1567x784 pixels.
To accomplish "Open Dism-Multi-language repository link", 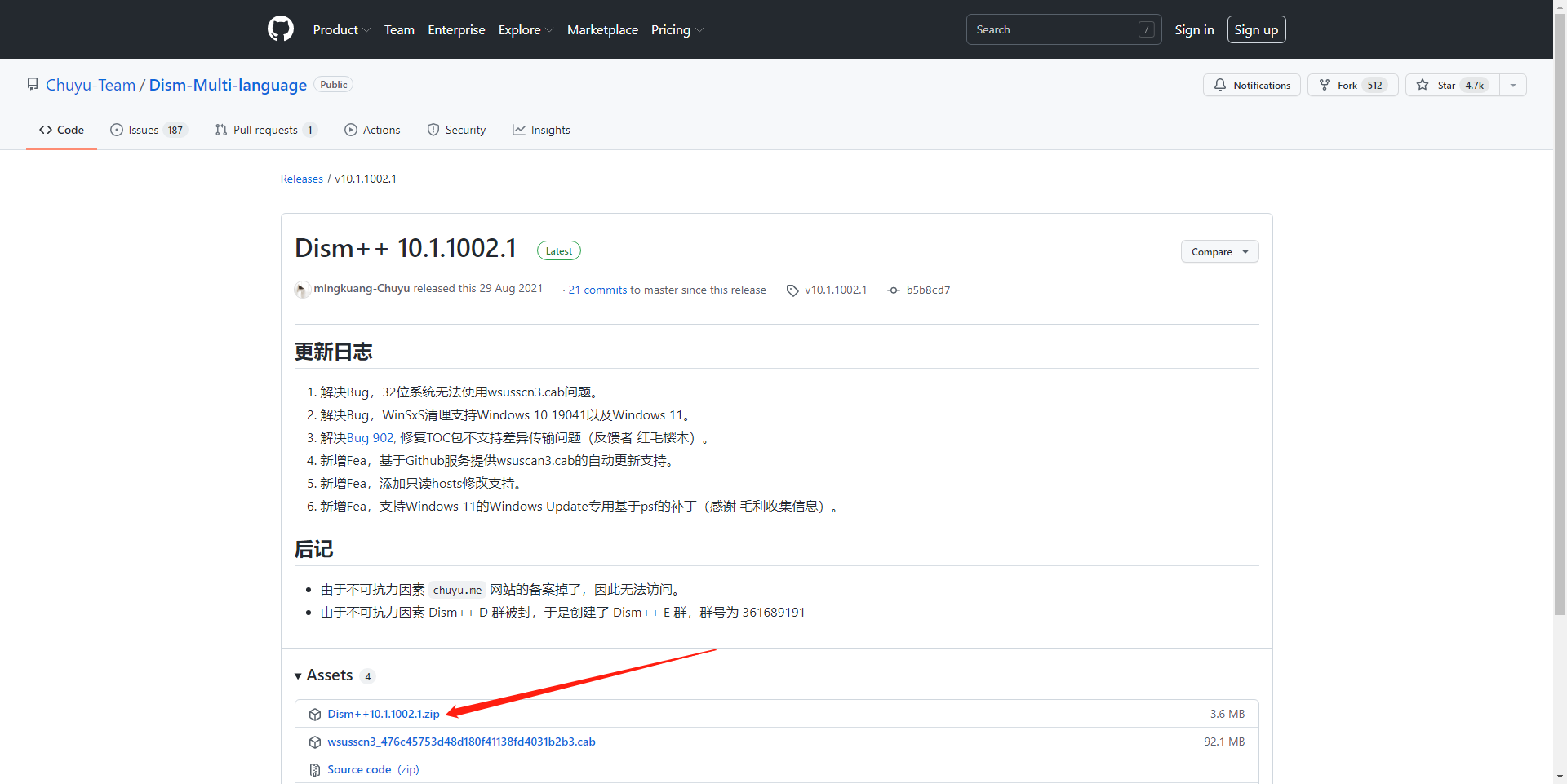I will click(228, 85).
